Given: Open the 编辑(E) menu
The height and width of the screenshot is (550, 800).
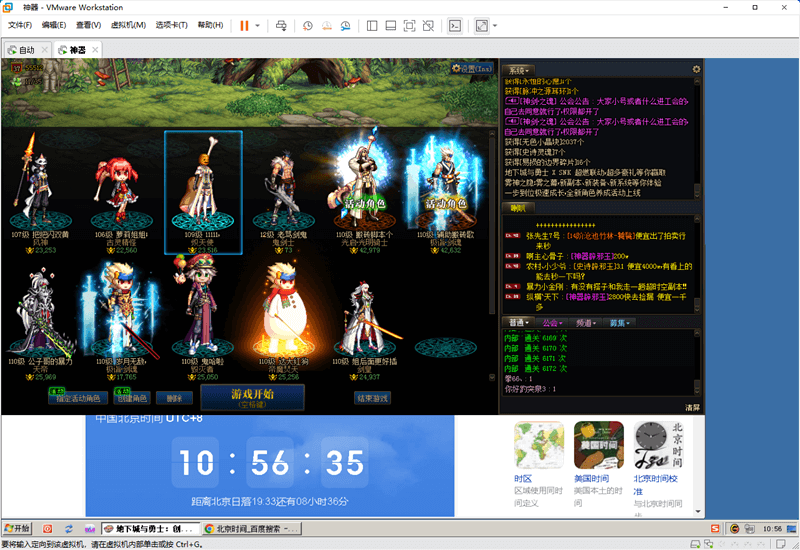Looking at the screenshot, I should point(54,25).
